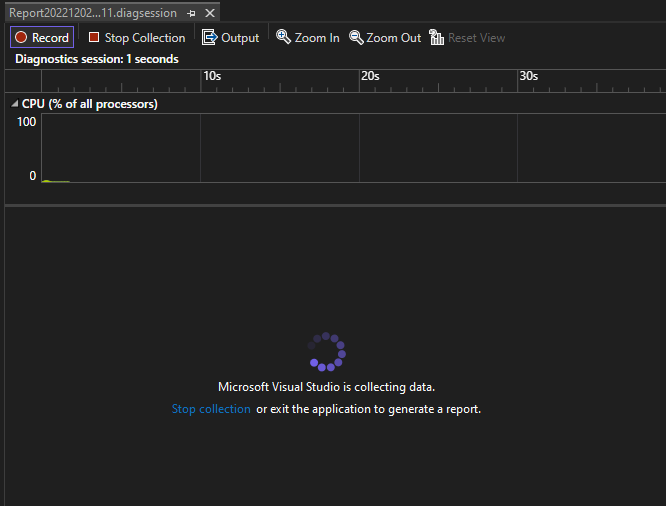This screenshot has width=666, height=506.
Task: Click the 'Diagnostics session: 1 seconds' text
Action: coord(97,59)
